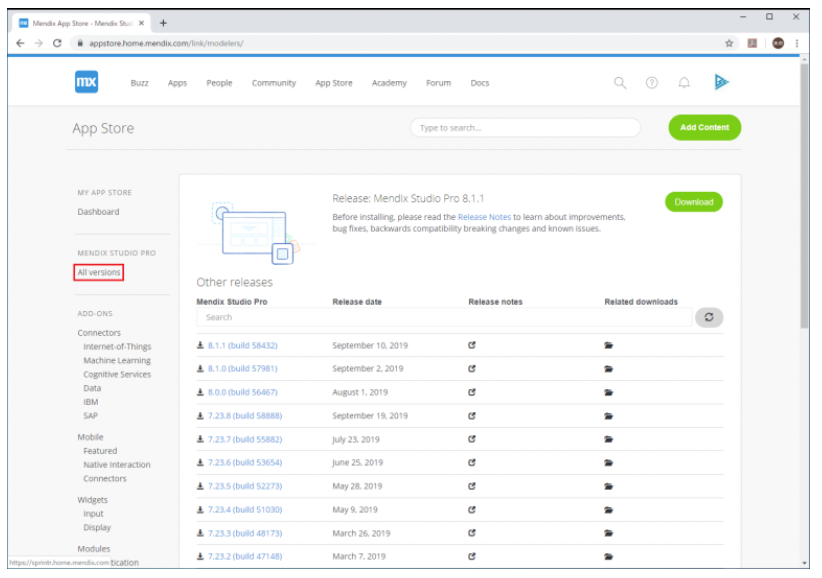This screenshot has width=822, height=578.
Task: Open Dashboard under My App Store
Action: pos(98,212)
